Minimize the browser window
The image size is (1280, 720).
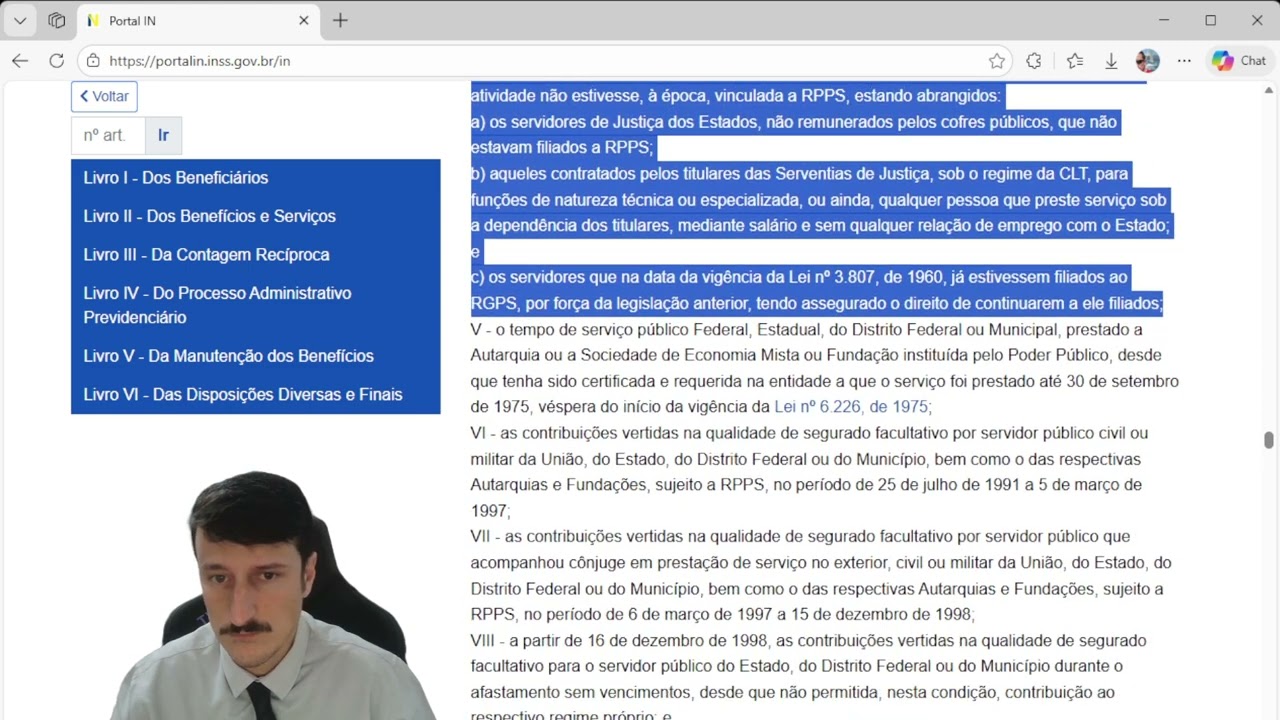1164,20
